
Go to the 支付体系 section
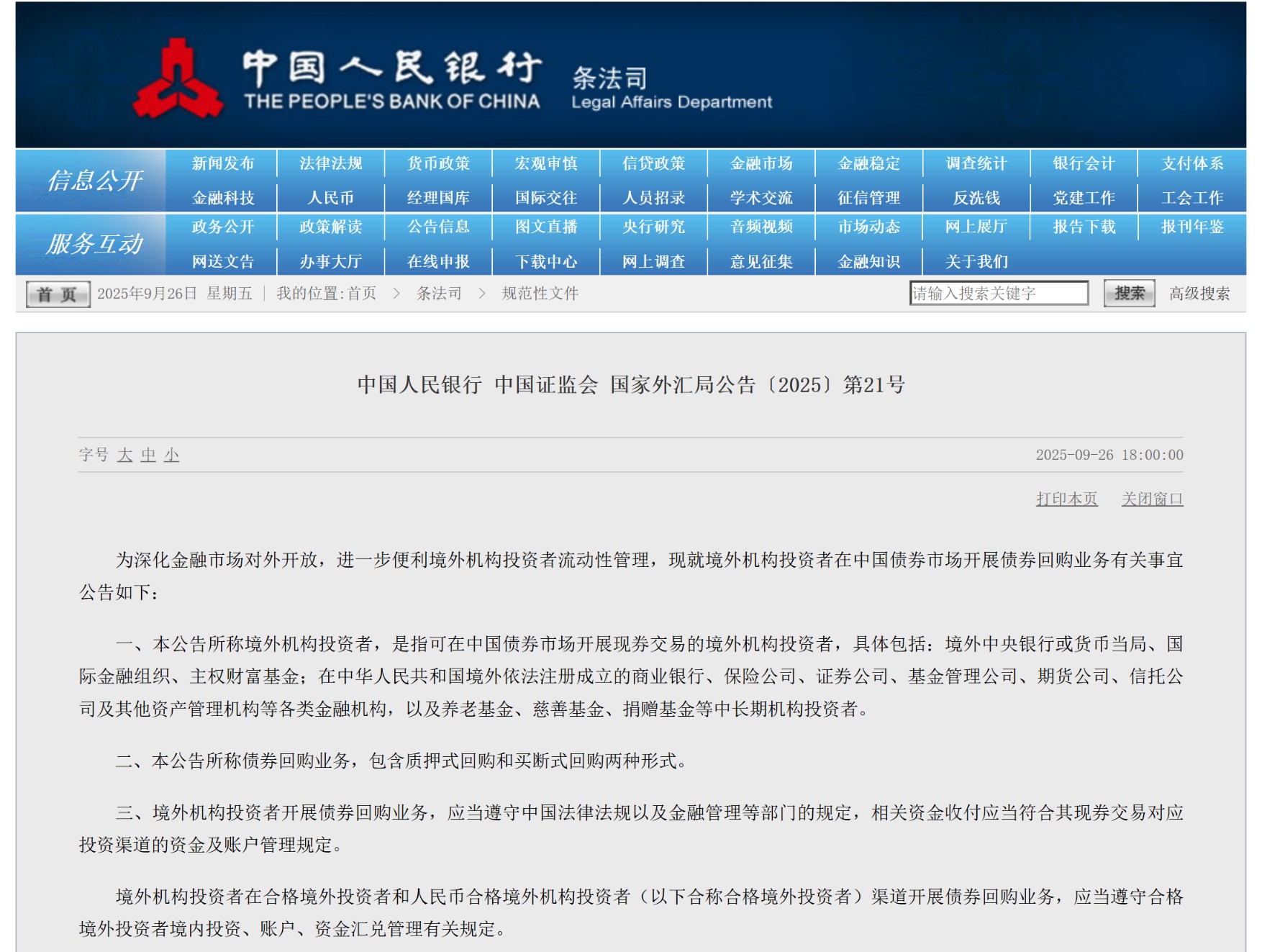(x=1192, y=163)
